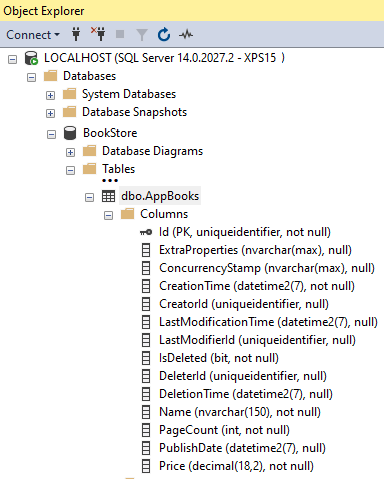Click the Disconnect plug icon with red X
Viewport: 384px width, 479px height.
pyautogui.click(x=98, y=34)
